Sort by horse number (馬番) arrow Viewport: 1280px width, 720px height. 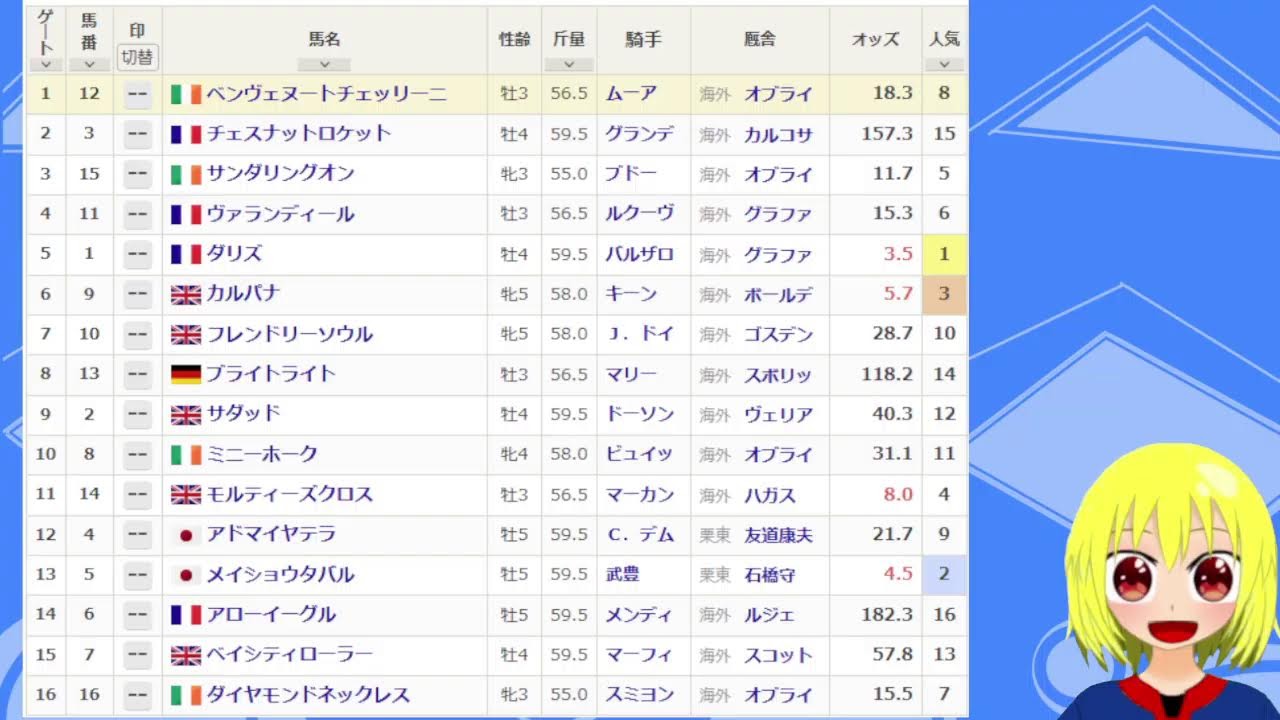(90, 64)
